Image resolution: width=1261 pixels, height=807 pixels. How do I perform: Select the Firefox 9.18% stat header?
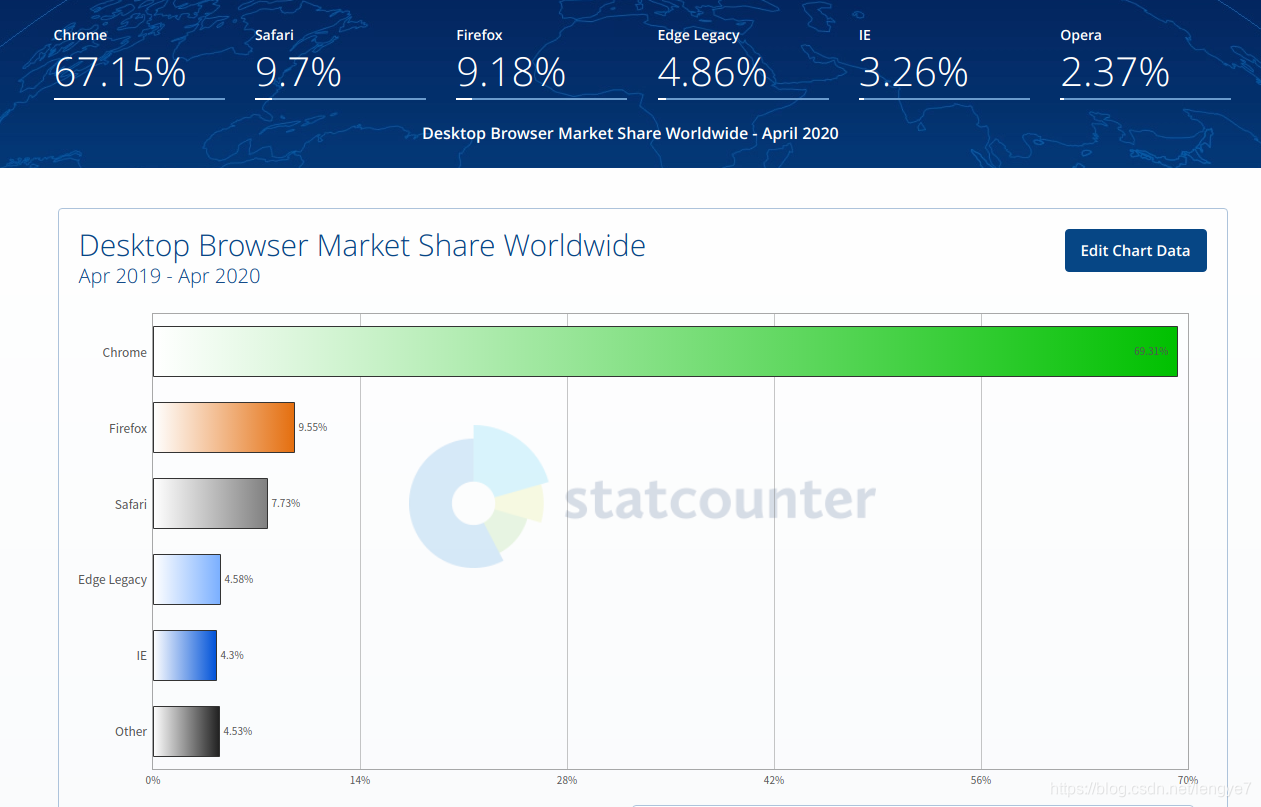pyautogui.click(x=541, y=63)
